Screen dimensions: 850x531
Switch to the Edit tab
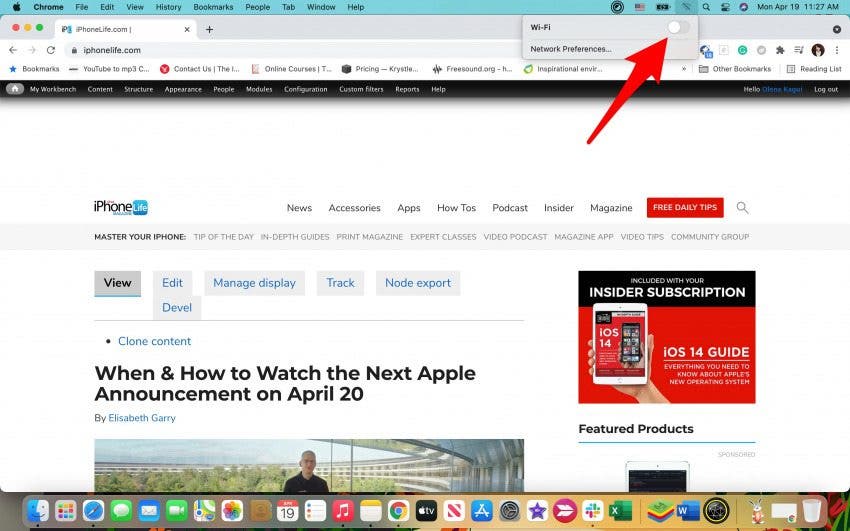pyautogui.click(x=172, y=283)
